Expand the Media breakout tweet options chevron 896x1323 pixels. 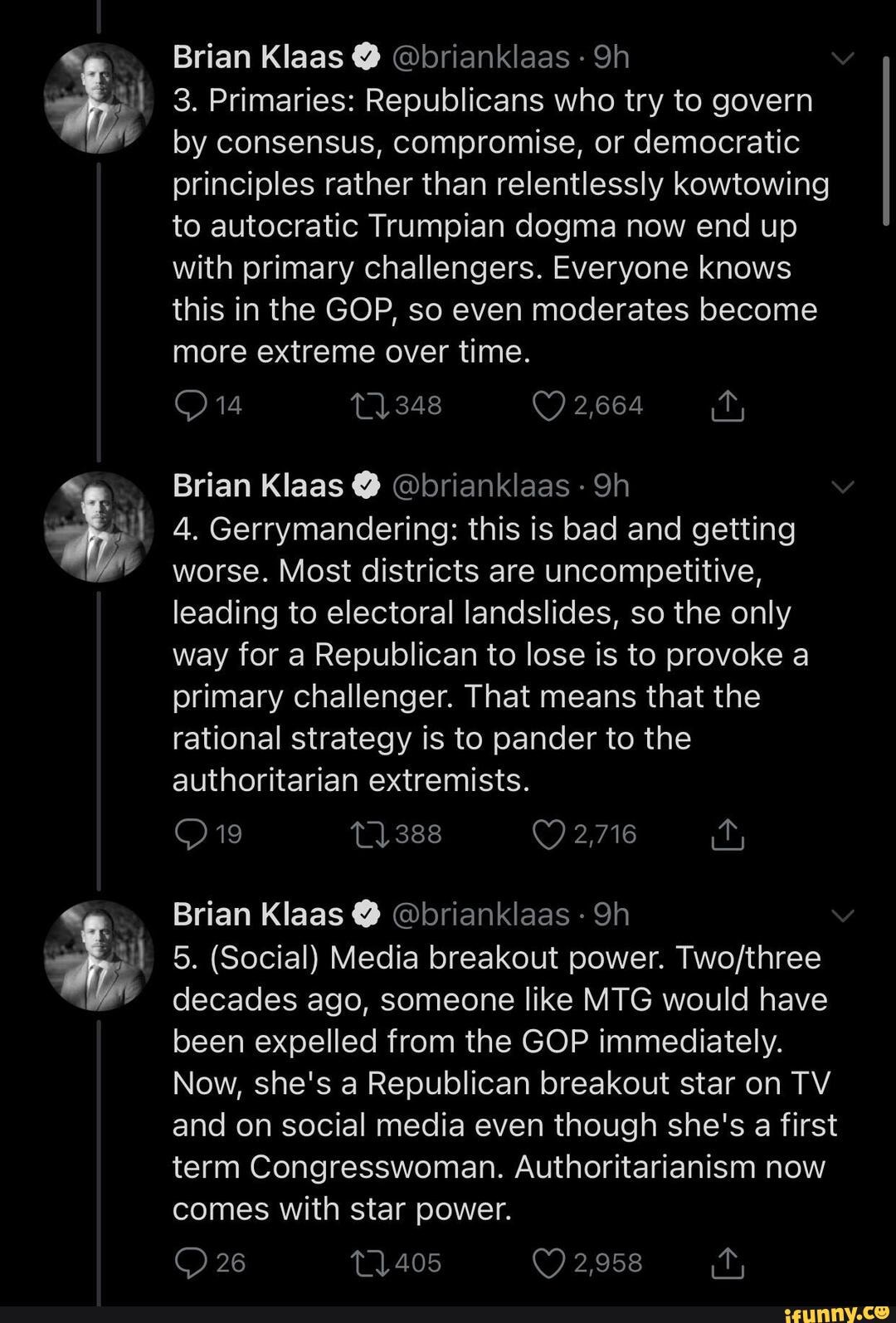[842, 915]
